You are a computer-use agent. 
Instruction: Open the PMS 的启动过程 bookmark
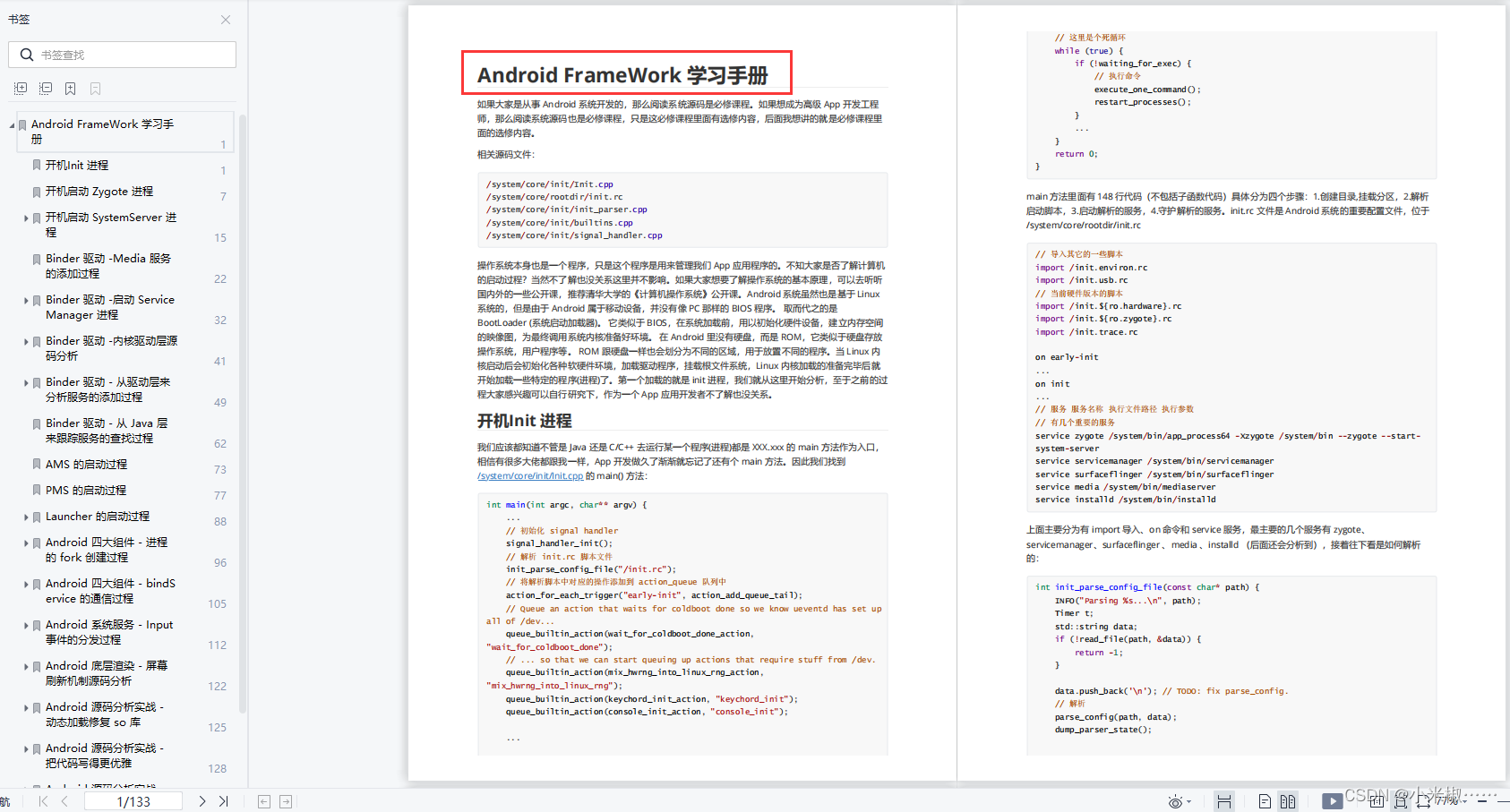click(x=86, y=491)
